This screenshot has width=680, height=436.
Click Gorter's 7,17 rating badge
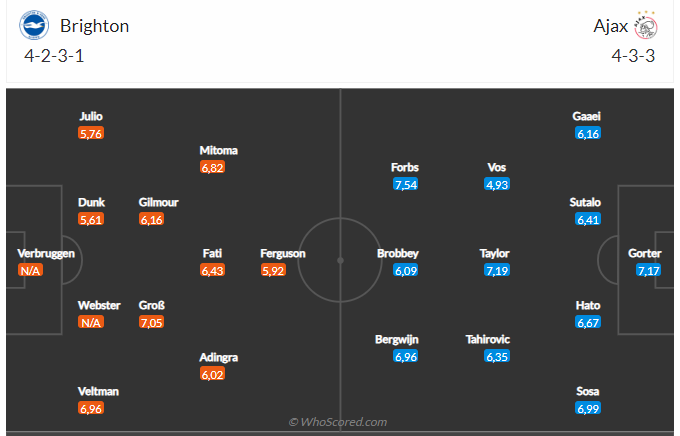click(x=645, y=270)
